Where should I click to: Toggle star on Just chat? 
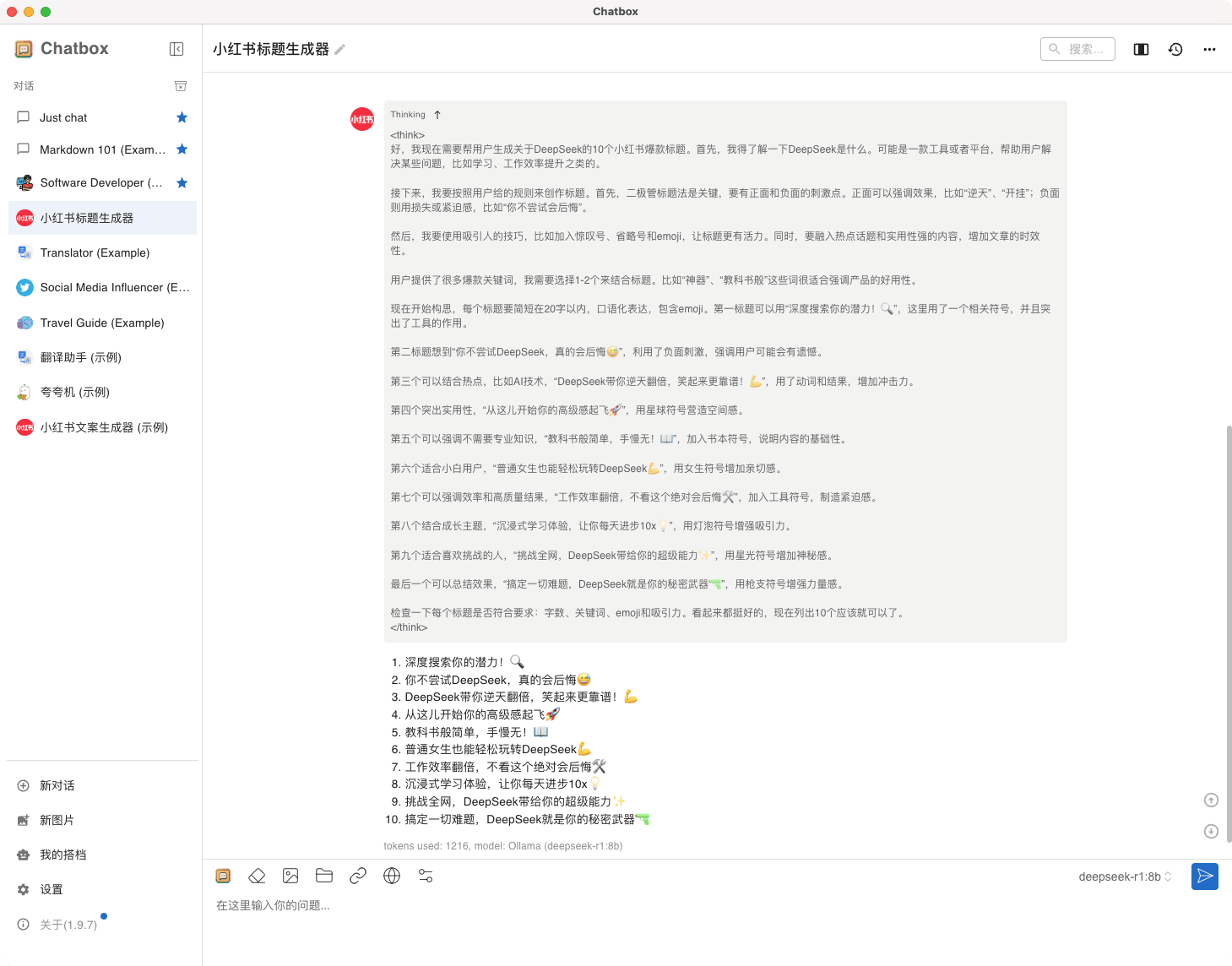pos(182,117)
